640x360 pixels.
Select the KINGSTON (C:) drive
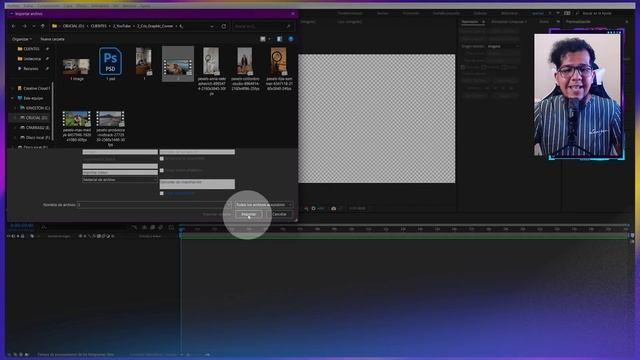(x=35, y=108)
